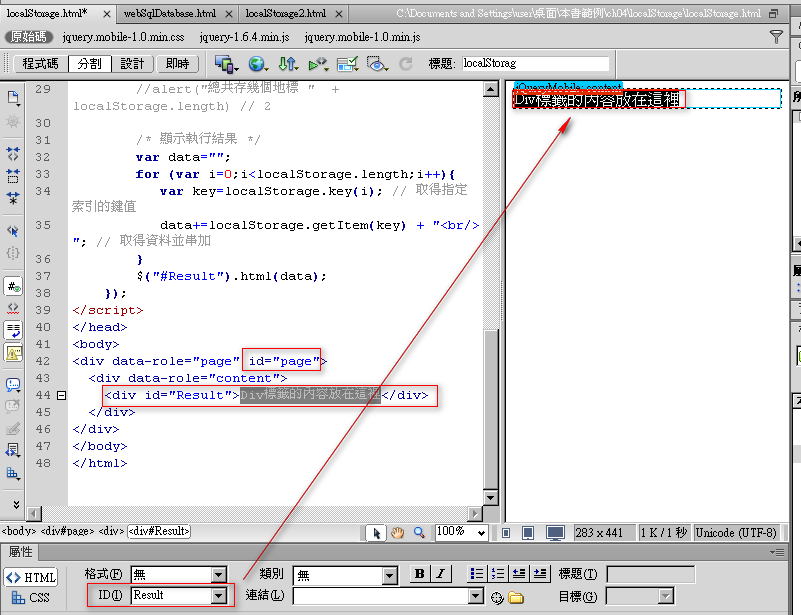
Task: Open the multiscreen preview menu
Action: pyautogui.click(x=226, y=64)
